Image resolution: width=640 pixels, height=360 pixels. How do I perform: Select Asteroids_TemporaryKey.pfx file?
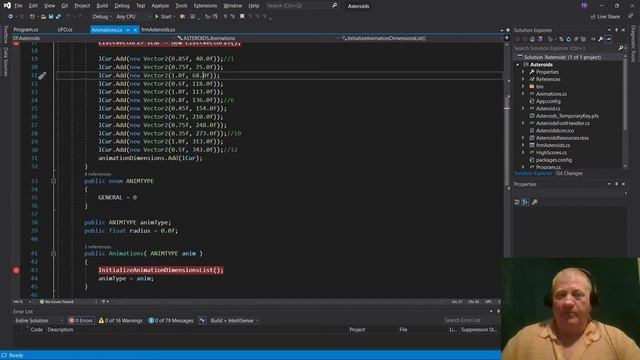(x=567, y=116)
